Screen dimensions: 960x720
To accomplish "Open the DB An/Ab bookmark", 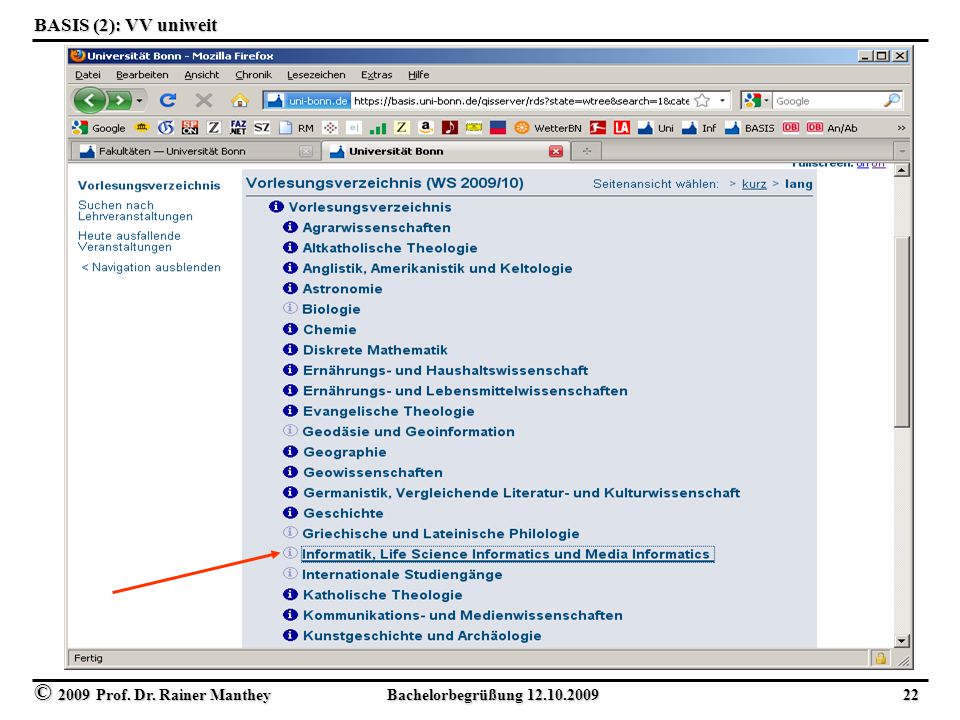I will 832,128.
